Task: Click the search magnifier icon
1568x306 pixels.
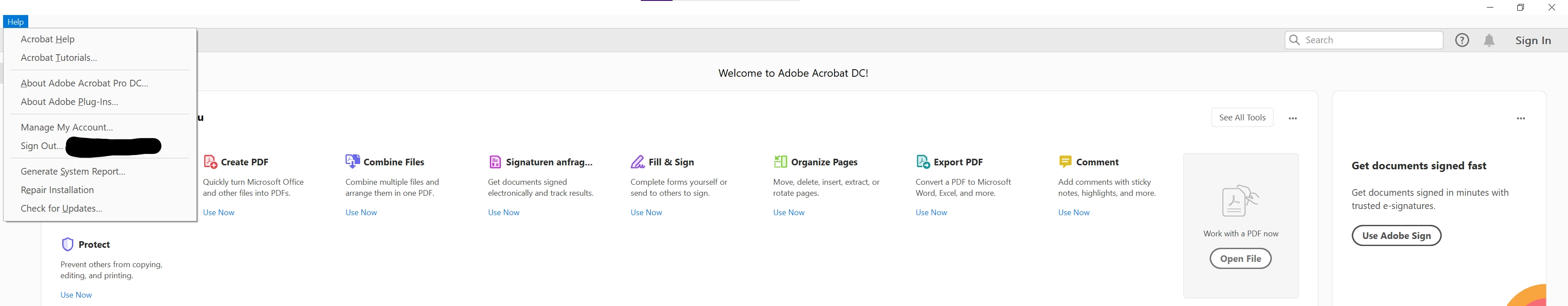Action: click(1295, 40)
